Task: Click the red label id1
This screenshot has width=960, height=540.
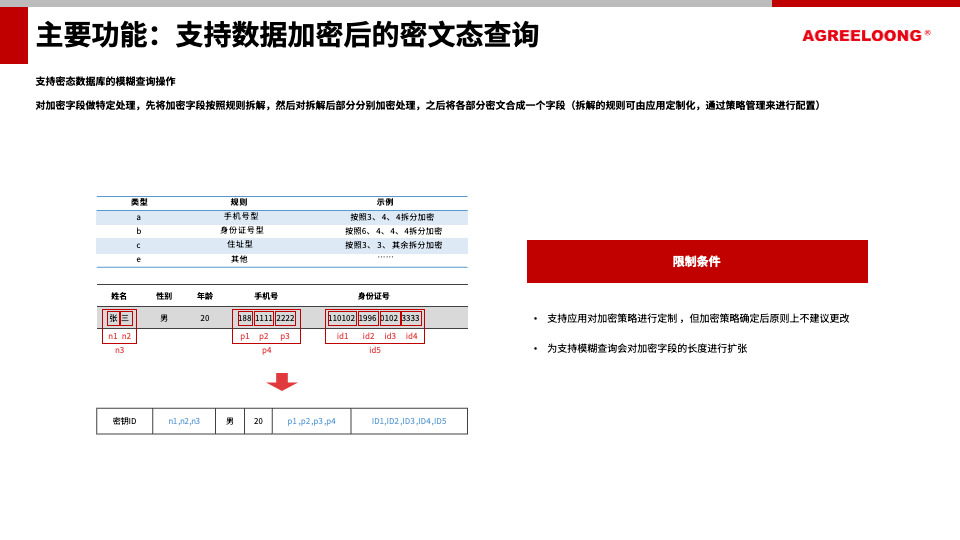Action: point(342,336)
